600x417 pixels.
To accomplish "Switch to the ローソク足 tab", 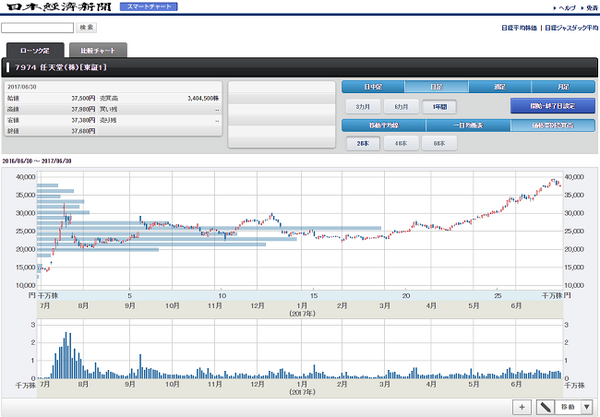I will pos(35,50).
